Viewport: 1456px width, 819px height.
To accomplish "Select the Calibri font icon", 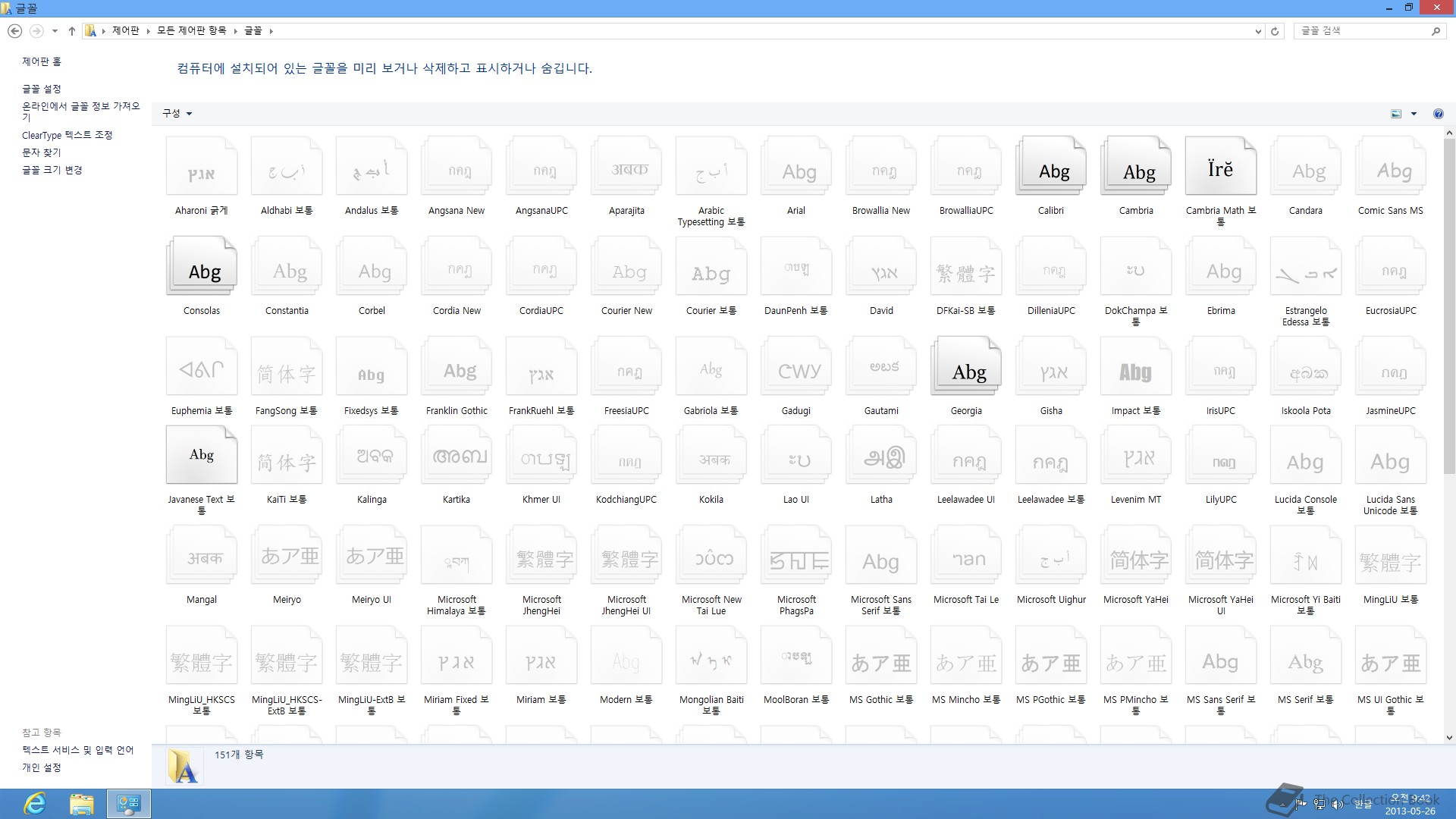I will 1051,166.
